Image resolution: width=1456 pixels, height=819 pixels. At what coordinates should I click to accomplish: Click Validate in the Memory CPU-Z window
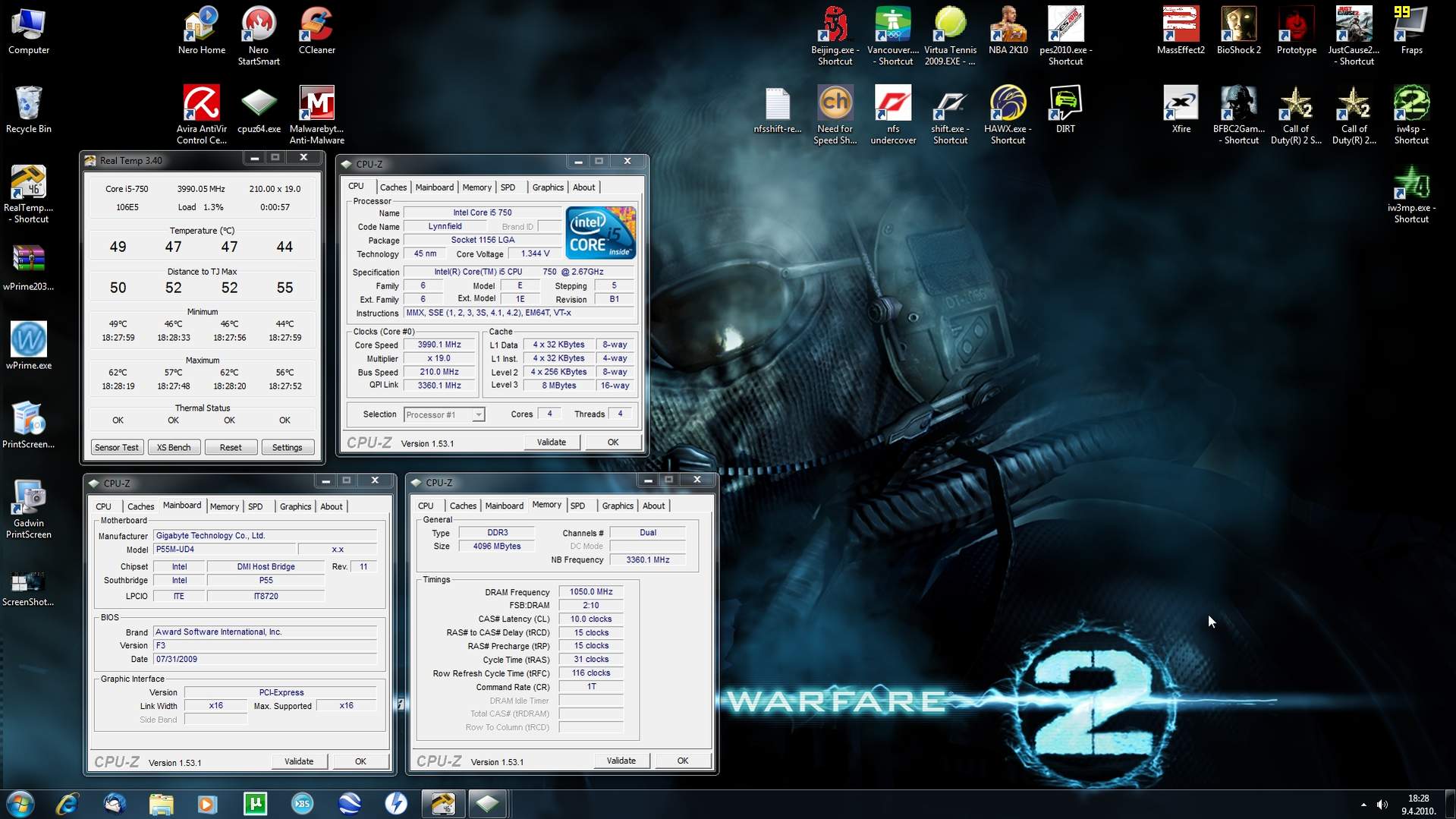pos(621,761)
